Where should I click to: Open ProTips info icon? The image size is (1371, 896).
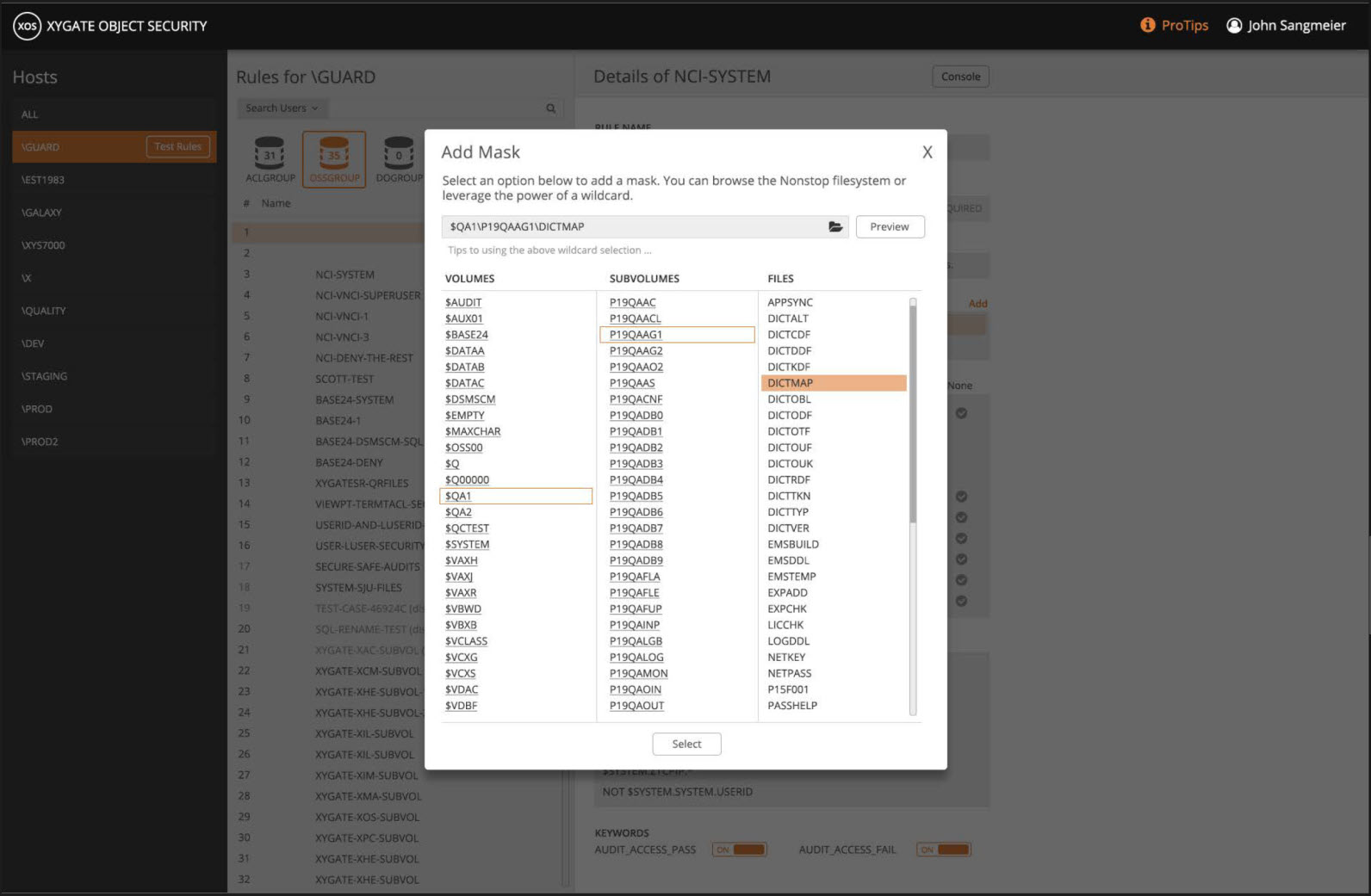coord(1147,25)
